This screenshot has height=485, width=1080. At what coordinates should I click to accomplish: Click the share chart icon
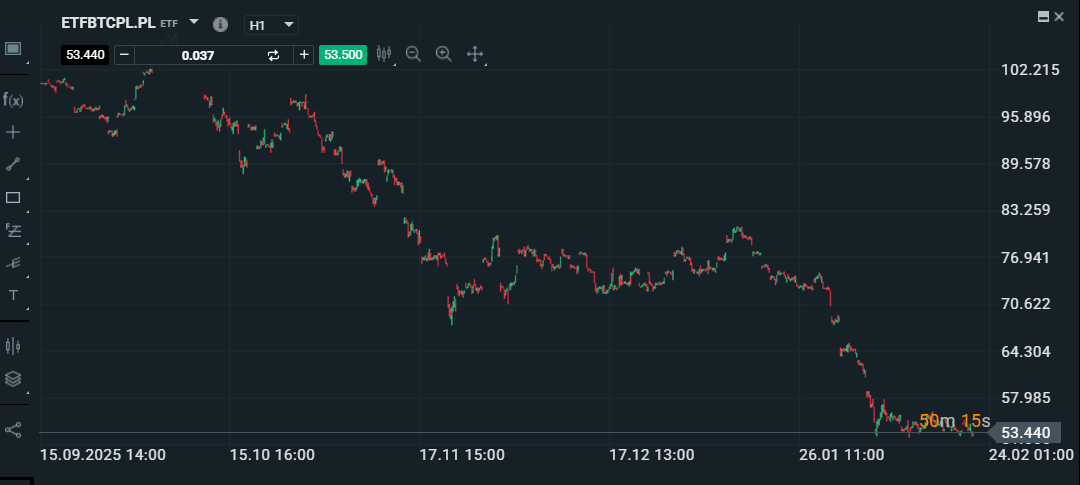point(13,430)
